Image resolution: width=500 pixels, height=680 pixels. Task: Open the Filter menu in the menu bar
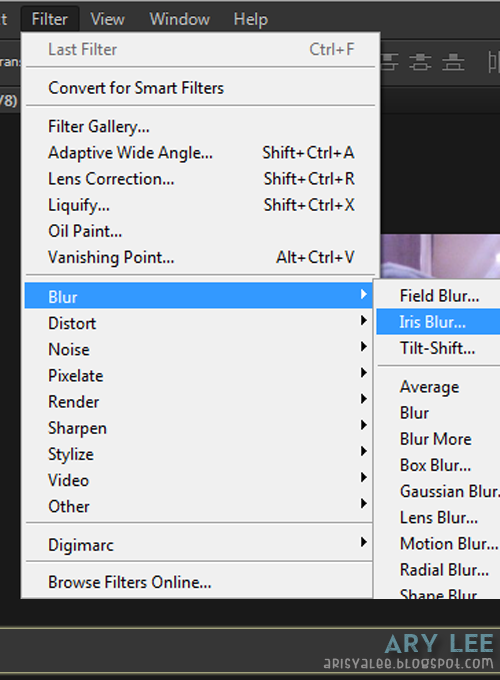pos(49,19)
